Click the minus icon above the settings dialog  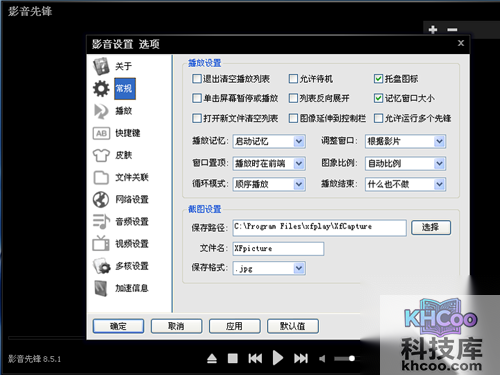pos(452,30)
